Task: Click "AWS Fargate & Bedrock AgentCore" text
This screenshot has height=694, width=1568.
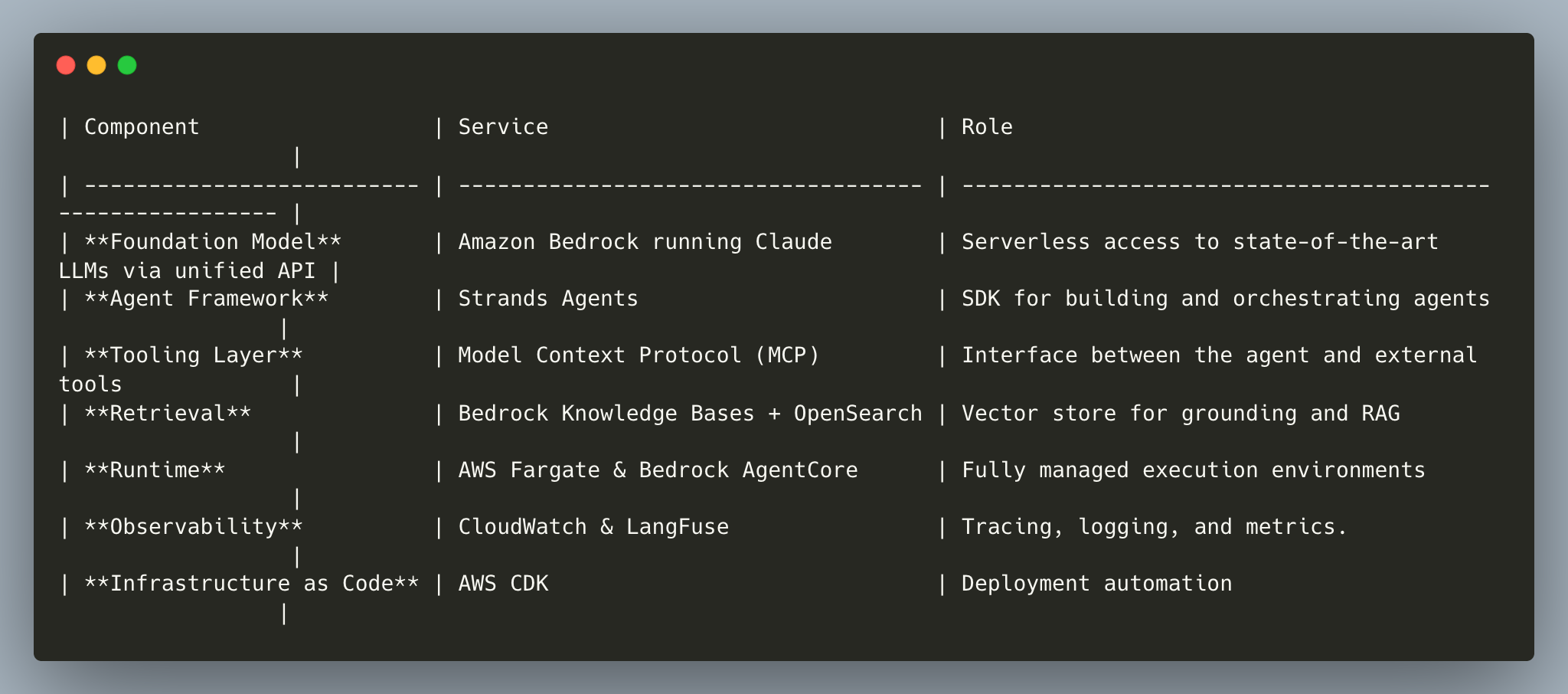Action: (658, 470)
